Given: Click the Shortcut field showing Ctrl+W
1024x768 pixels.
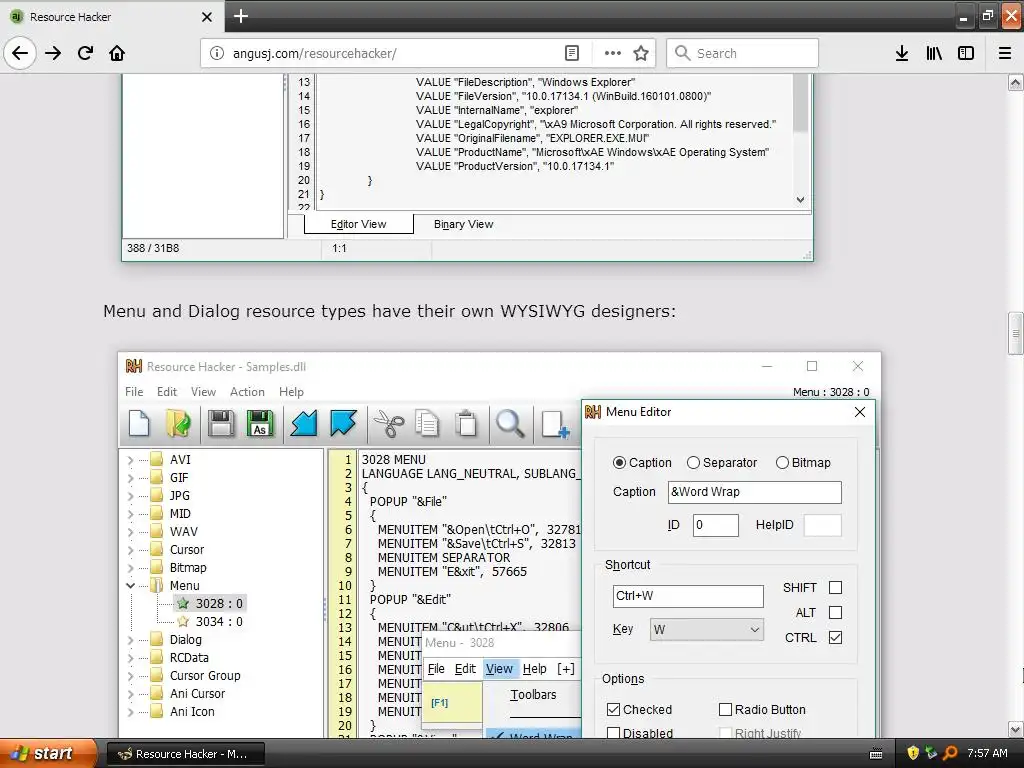Looking at the screenshot, I should [x=688, y=596].
